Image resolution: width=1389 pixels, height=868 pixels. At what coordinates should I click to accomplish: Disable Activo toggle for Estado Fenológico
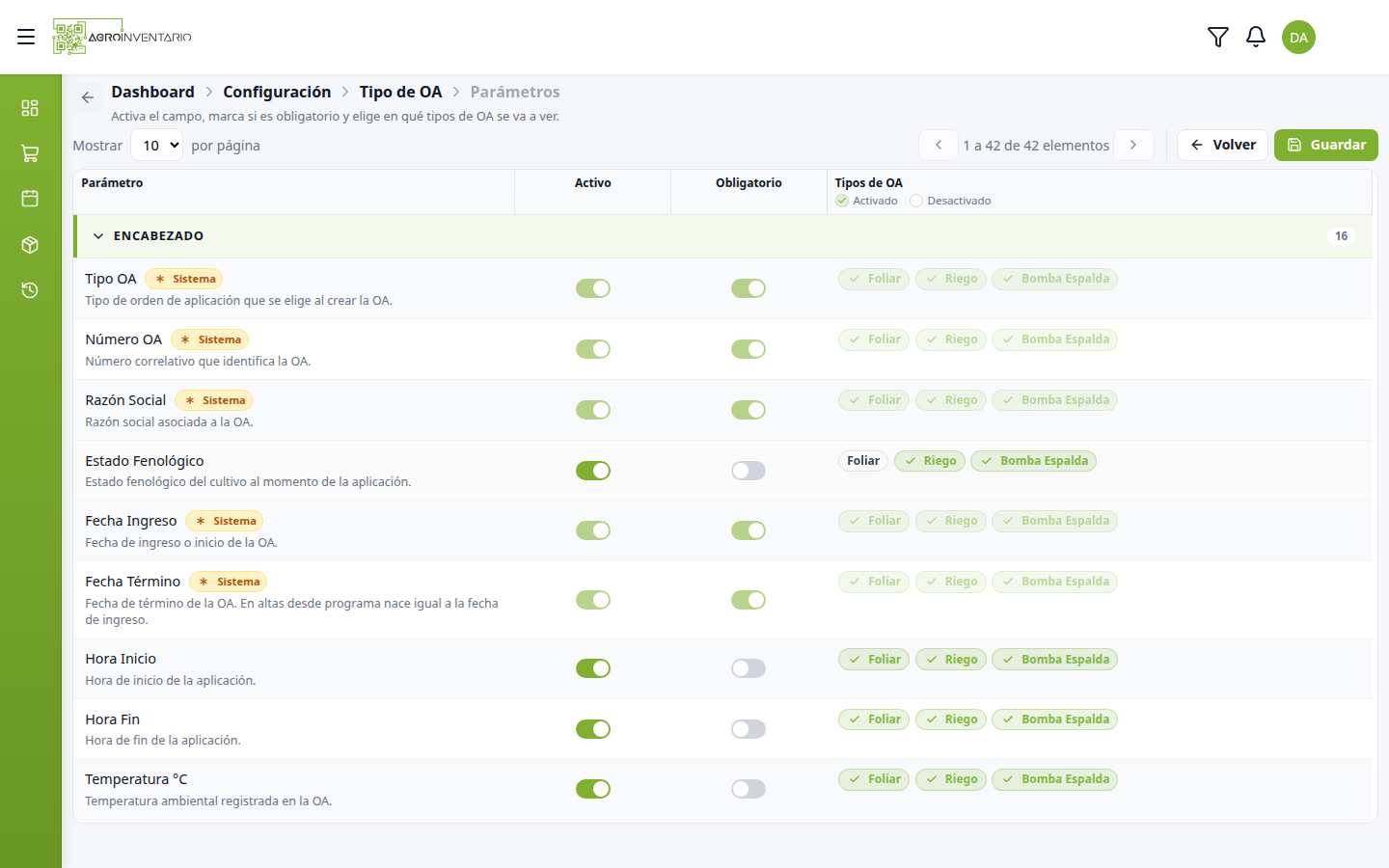593,471
